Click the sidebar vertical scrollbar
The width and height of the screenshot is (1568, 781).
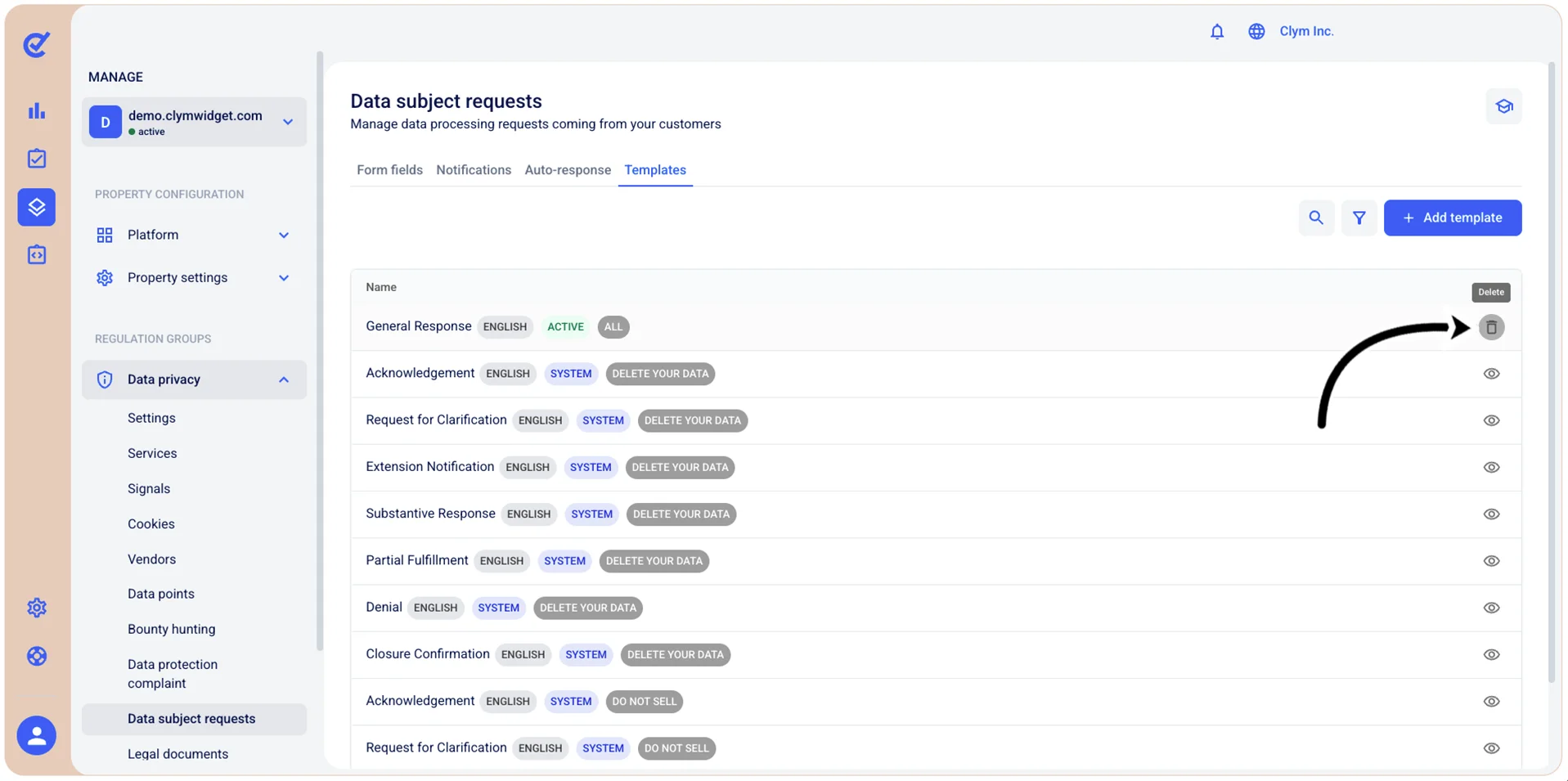(x=319, y=352)
